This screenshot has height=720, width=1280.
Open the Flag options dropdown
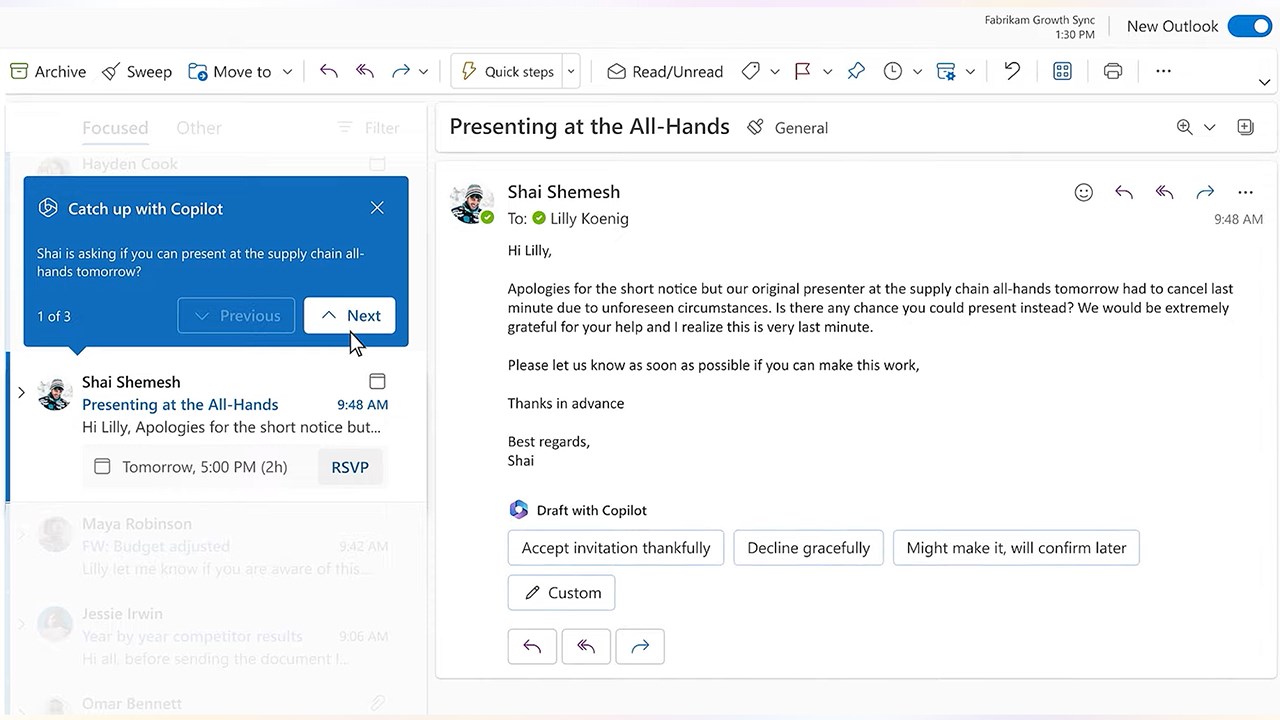point(827,71)
